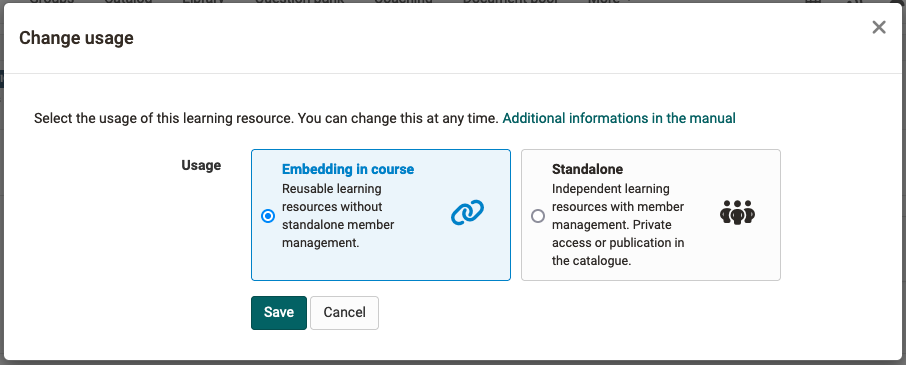Click the group of people icon in Standalone card
This screenshot has height=365, width=906.
(x=737, y=213)
